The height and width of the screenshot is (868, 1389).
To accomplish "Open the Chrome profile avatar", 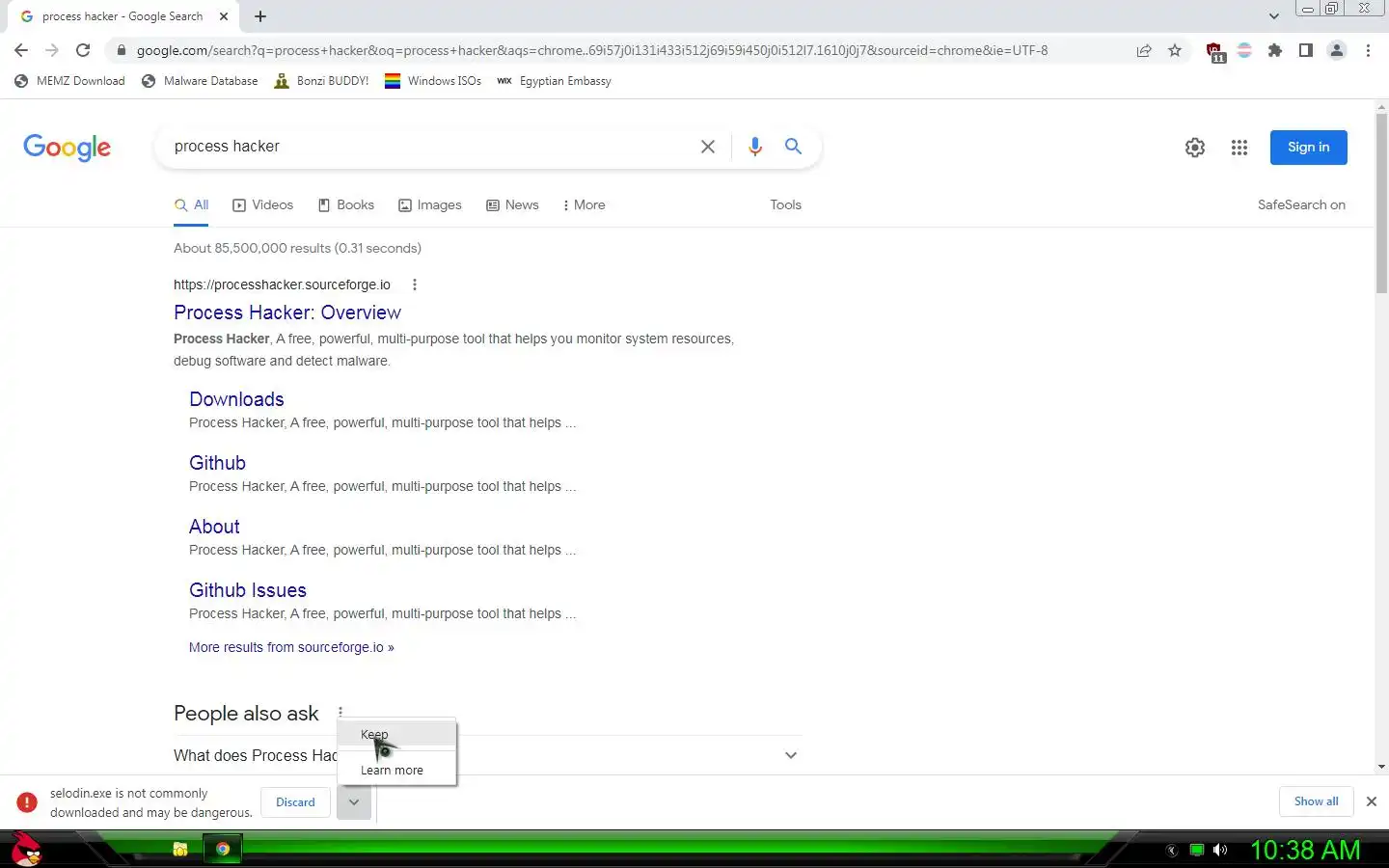I will click(x=1337, y=50).
